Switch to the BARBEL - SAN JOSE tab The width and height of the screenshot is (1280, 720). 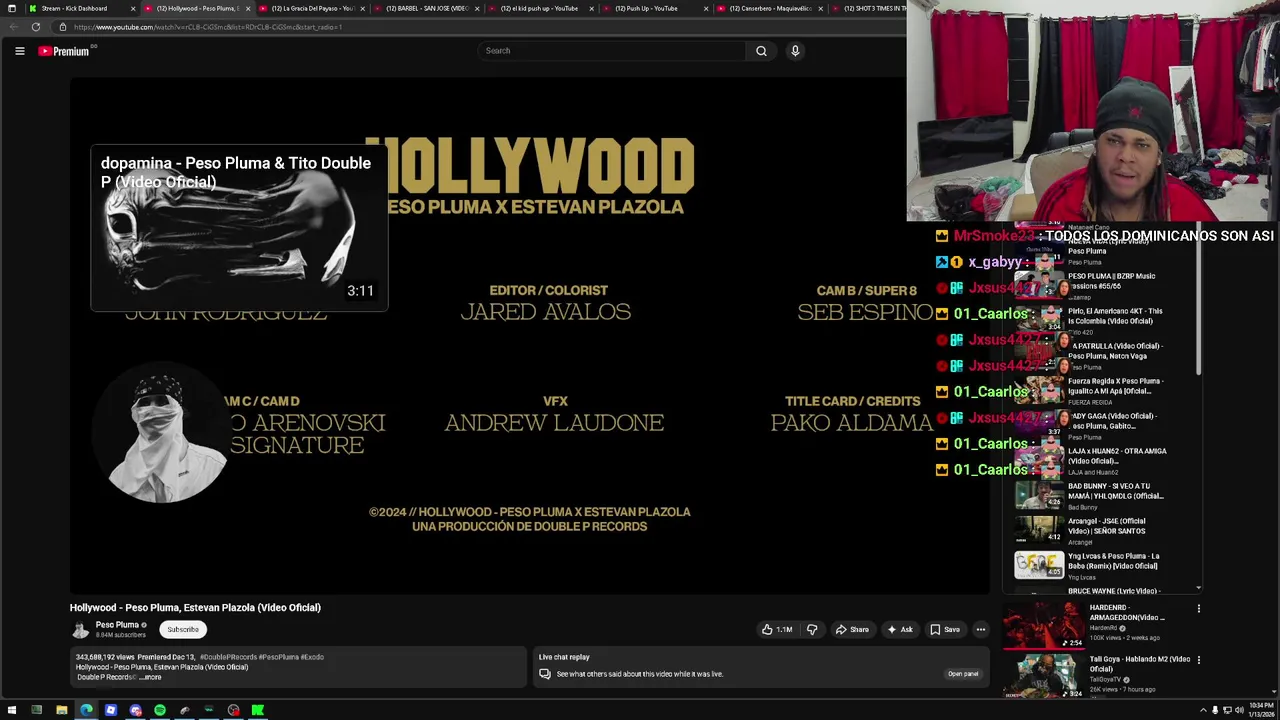pos(428,8)
